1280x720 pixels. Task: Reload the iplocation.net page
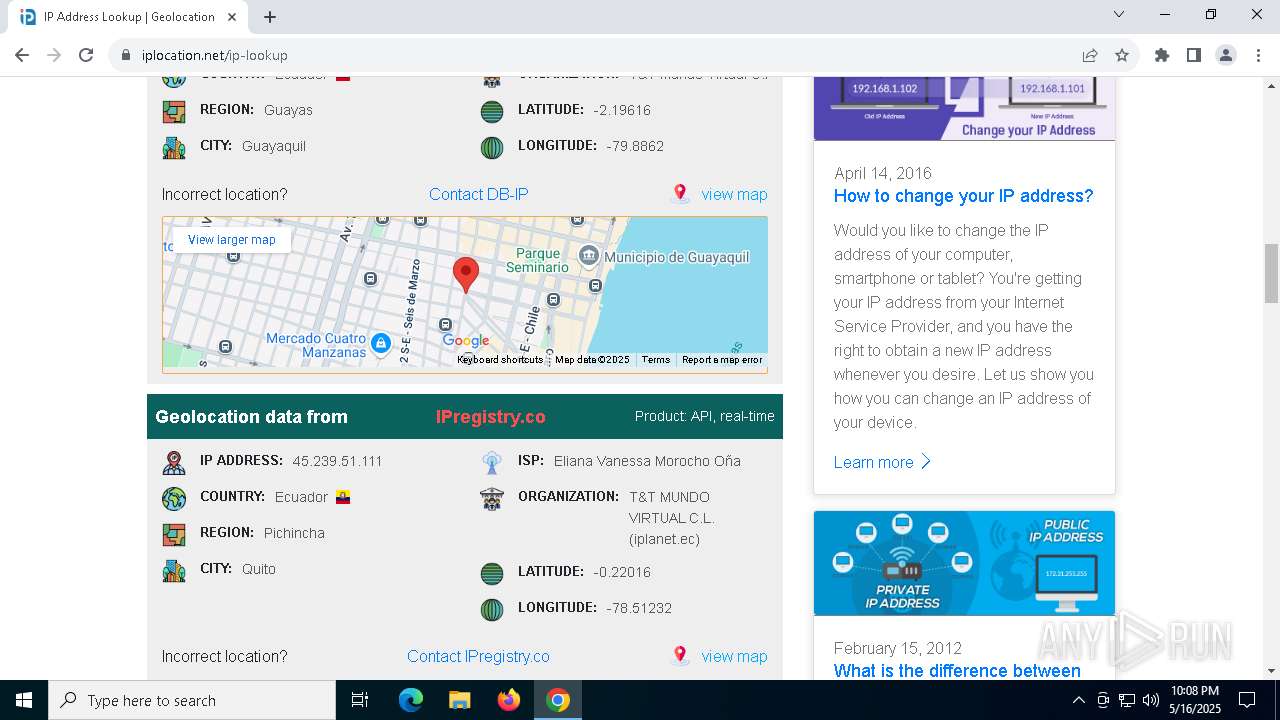[86, 55]
